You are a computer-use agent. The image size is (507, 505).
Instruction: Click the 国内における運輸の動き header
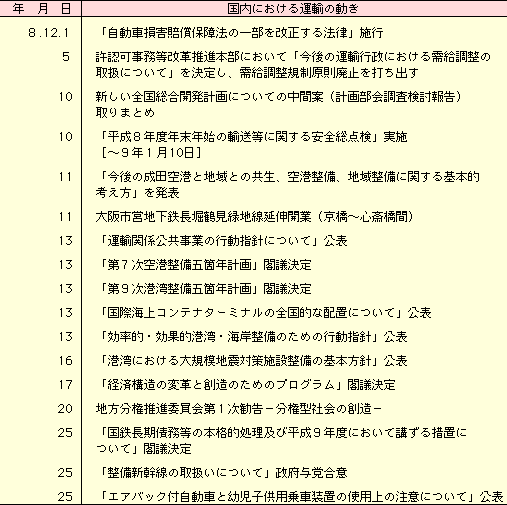[293, 9]
